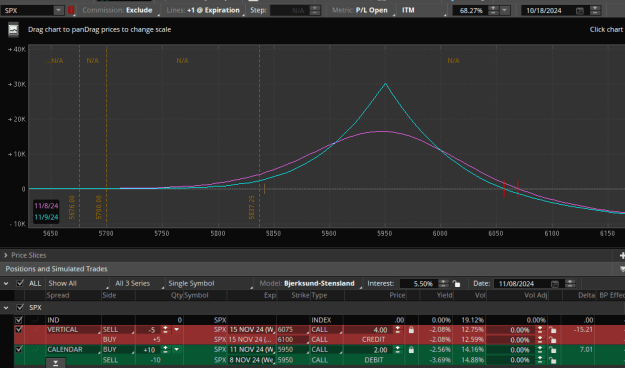Uncheck the VERTICAL trade checkbox
This screenshot has width=625, height=368.
[19, 330]
